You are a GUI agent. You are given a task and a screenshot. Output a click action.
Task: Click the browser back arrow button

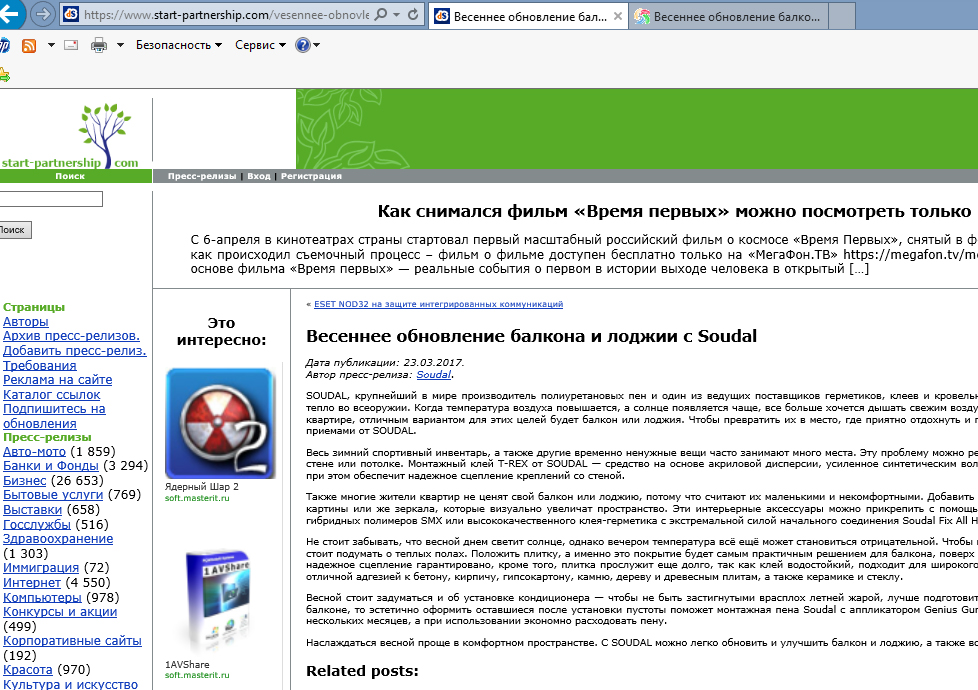pos(9,14)
